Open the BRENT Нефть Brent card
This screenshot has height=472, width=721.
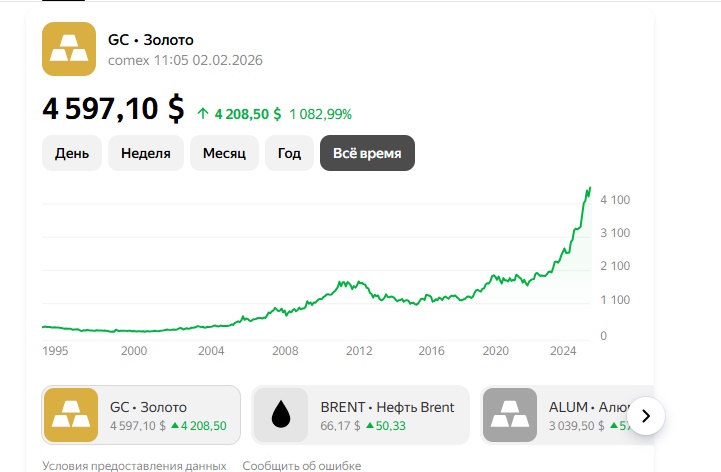(x=360, y=415)
